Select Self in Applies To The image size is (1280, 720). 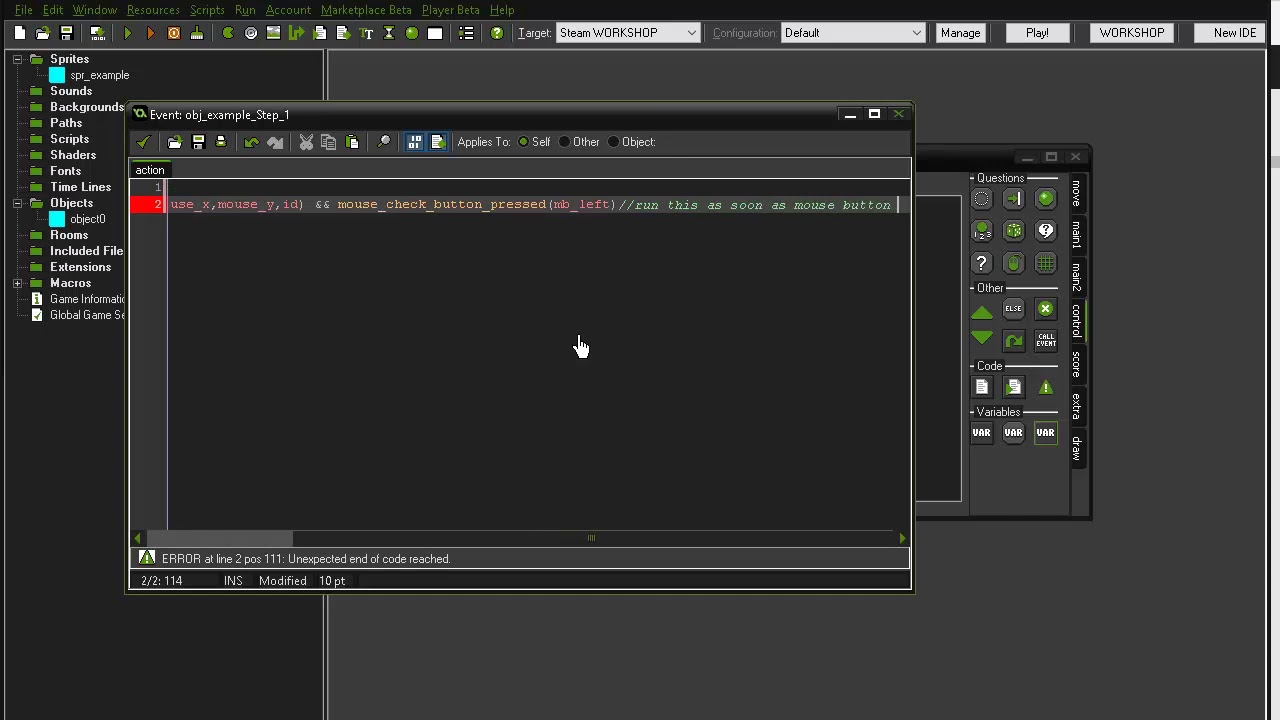pos(534,142)
